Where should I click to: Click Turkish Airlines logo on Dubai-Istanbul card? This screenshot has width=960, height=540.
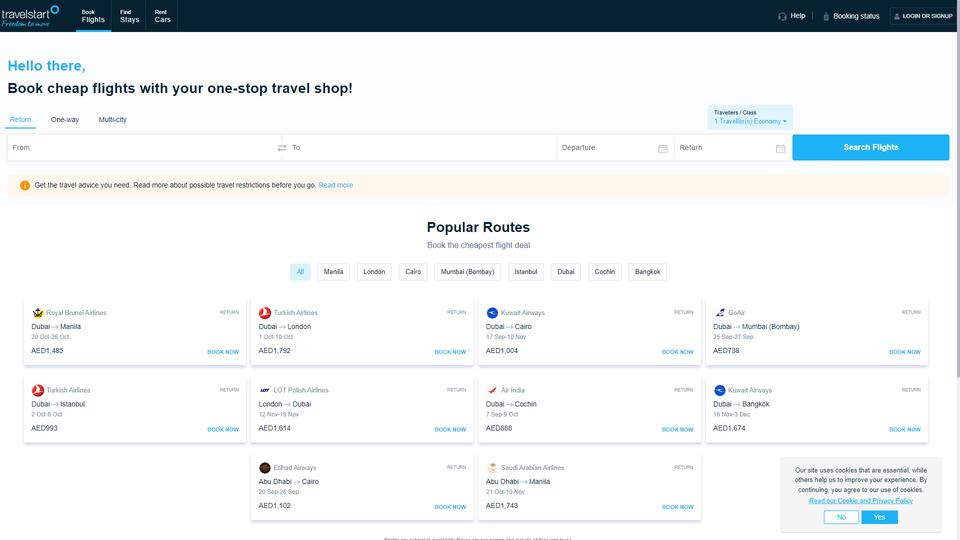pyautogui.click(x=38, y=390)
